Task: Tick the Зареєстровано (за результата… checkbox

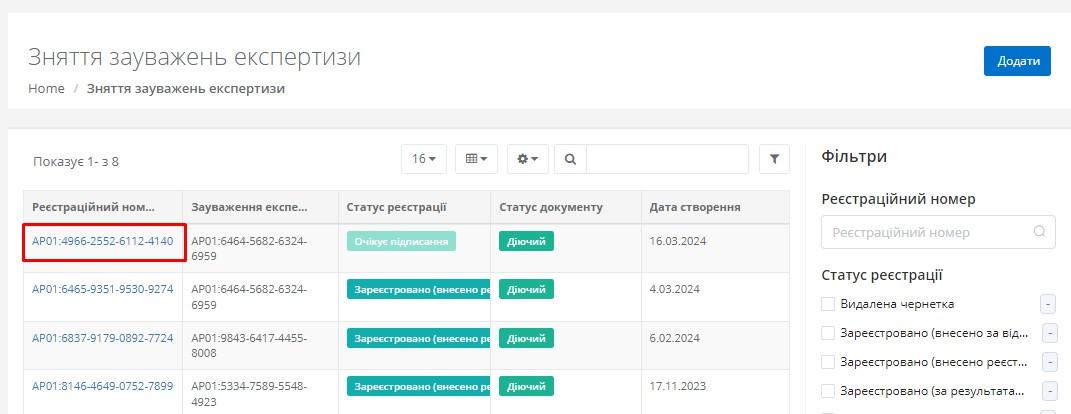Action: click(x=828, y=390)
